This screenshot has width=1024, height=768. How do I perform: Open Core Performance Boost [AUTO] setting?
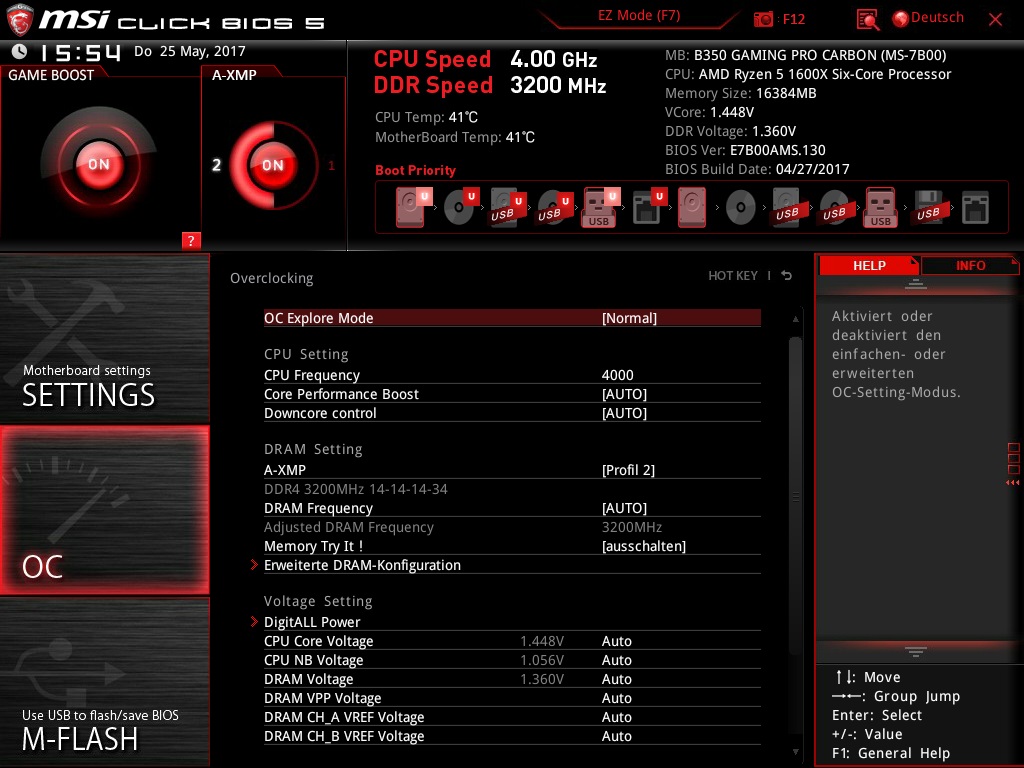pyautogui.click(x=512, y=394)
